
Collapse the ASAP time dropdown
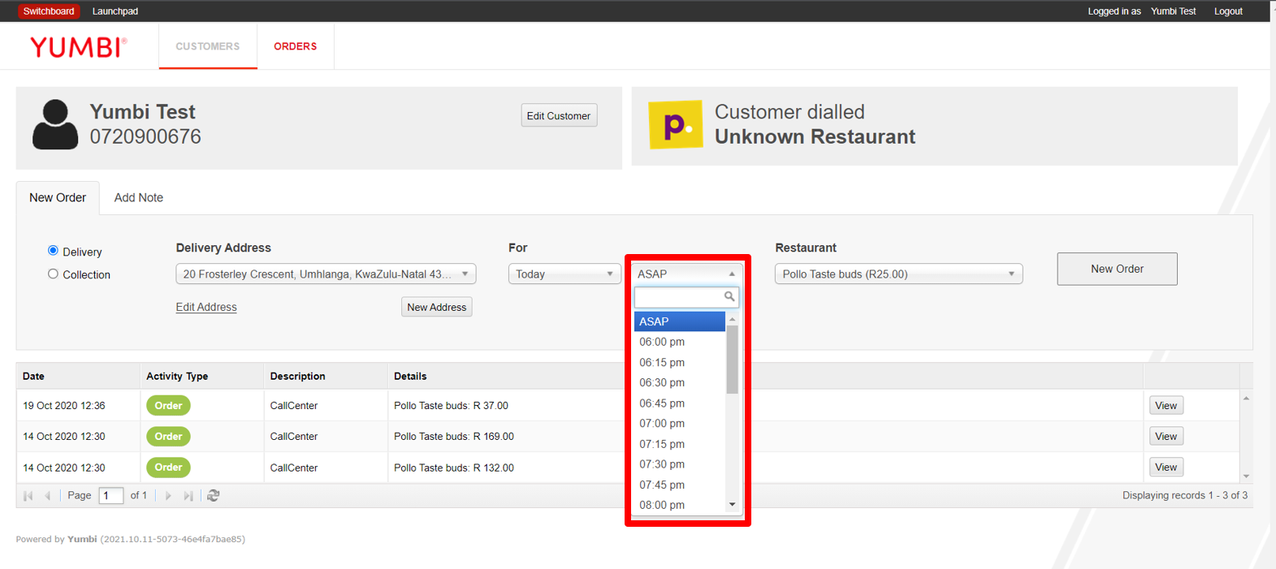click(x=687, y=274)
